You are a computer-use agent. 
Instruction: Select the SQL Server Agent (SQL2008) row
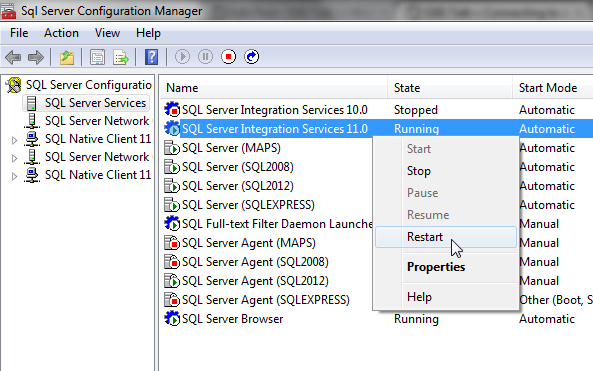266,262
